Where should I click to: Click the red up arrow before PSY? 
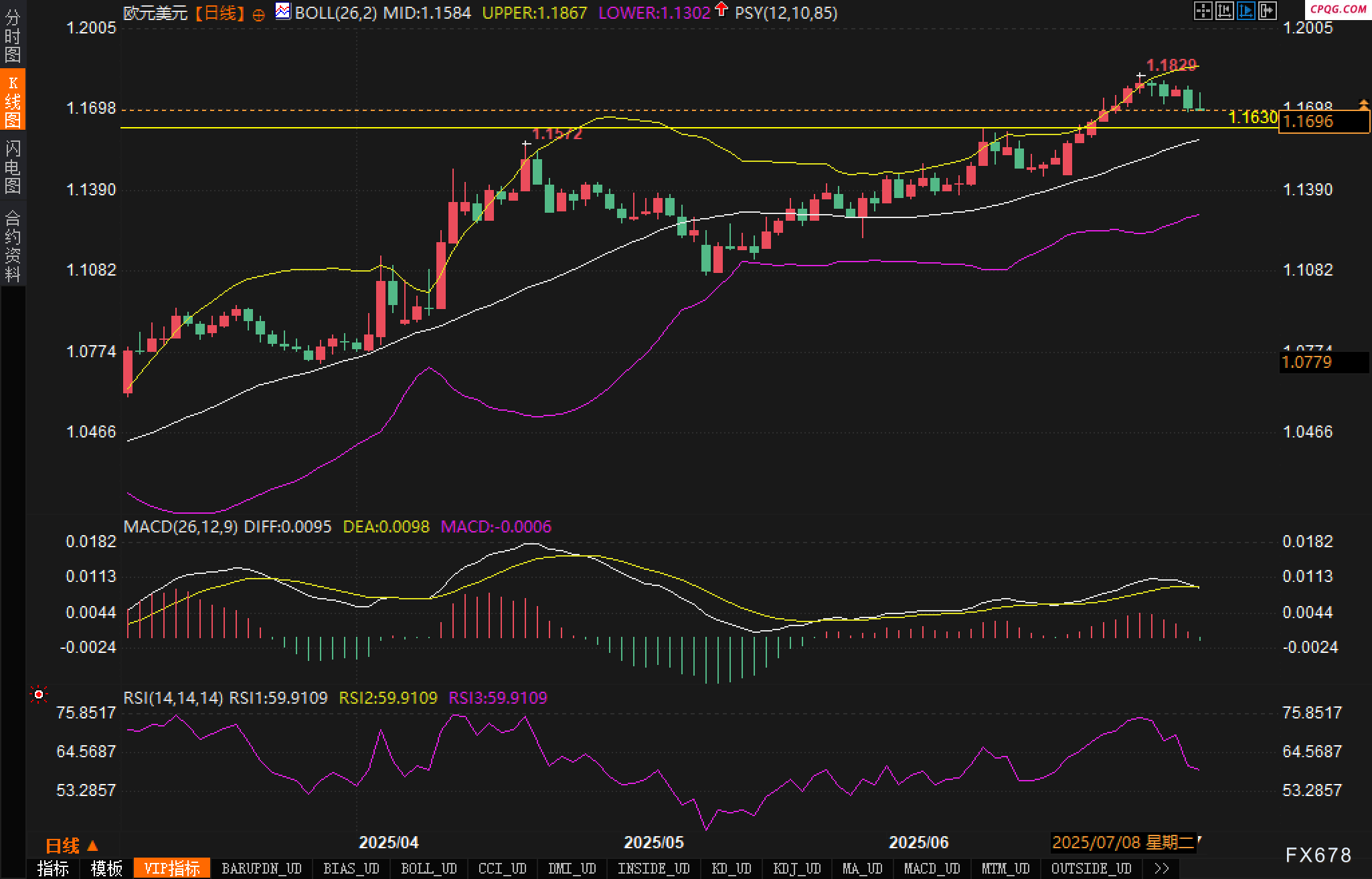tap(721, 9)
